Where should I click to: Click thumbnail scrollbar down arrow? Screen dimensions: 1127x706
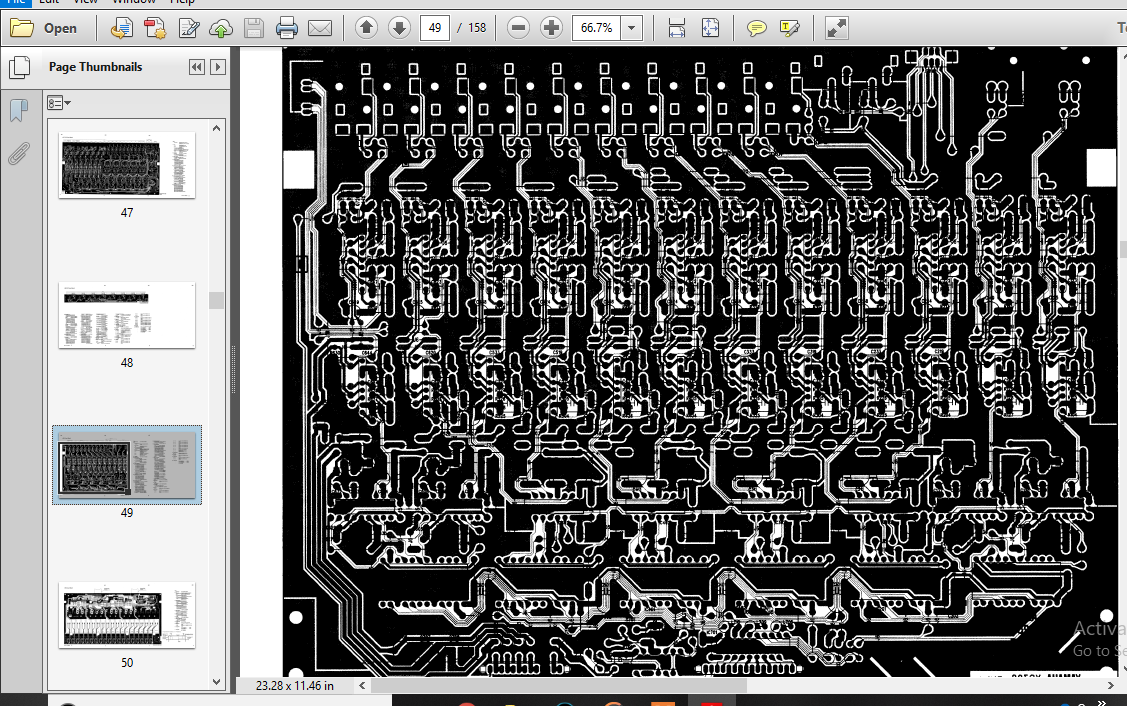coord(216,682)
